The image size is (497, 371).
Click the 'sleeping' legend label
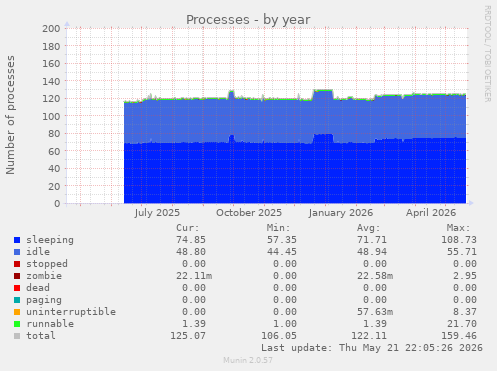pos(50,240)
